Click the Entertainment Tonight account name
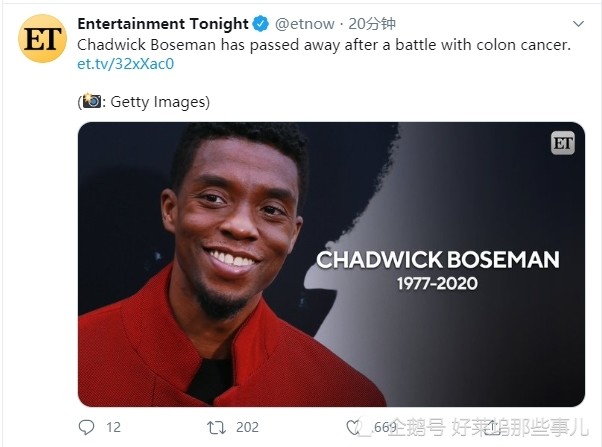This screenshot has height=447, width=602. [163, 24]
